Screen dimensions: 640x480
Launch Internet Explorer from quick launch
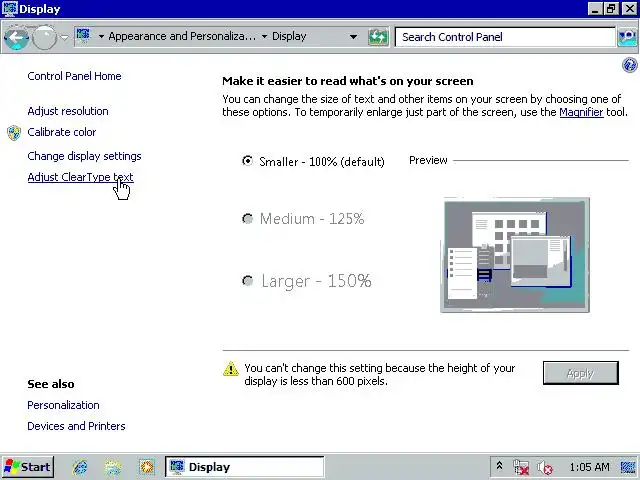point(80,467)
